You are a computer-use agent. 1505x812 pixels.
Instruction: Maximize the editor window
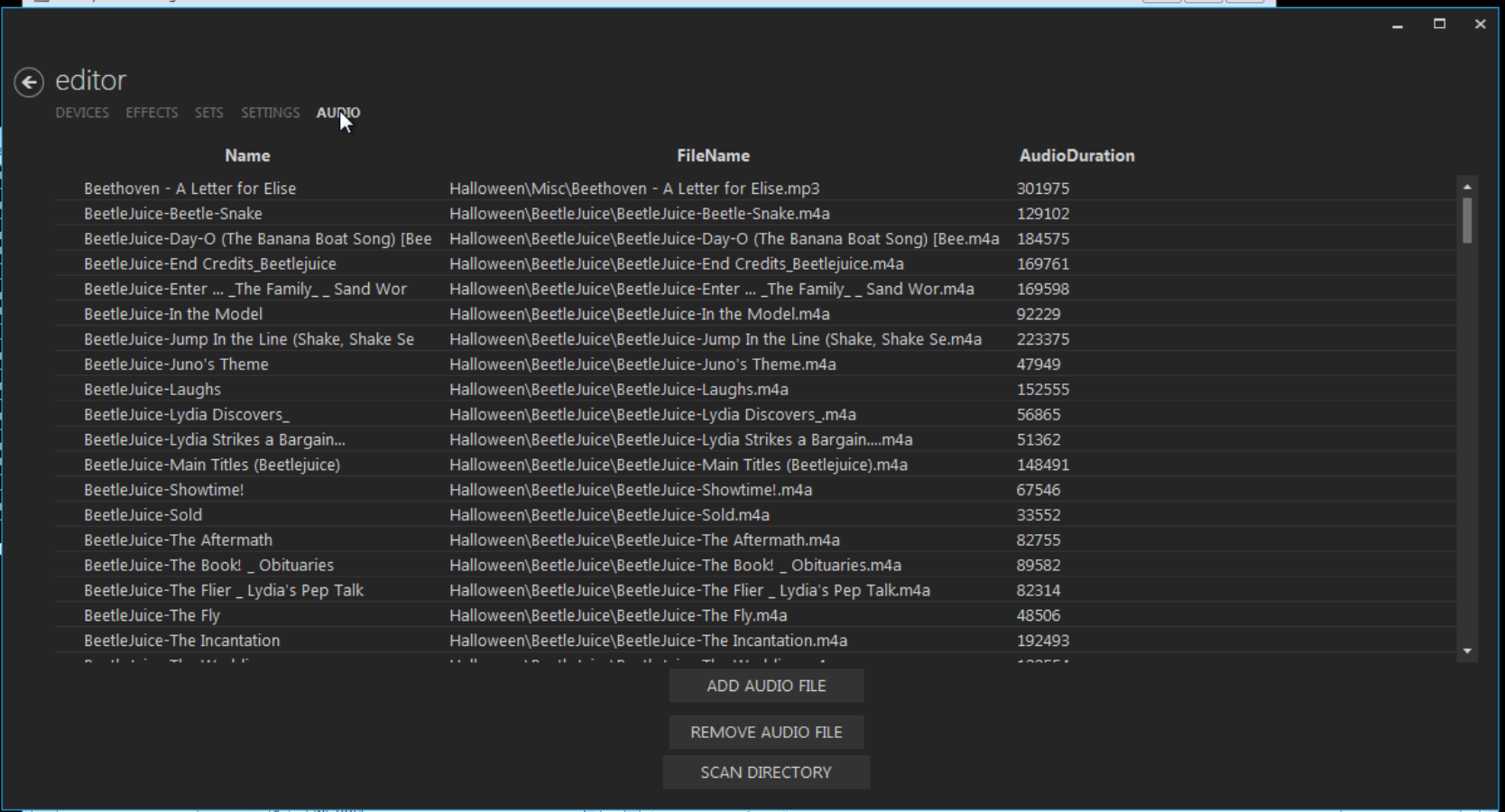(x=1439, y=24)
